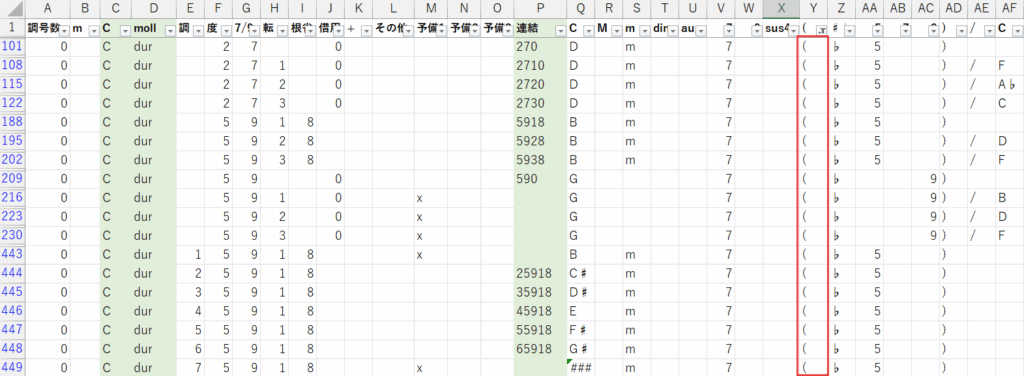The width and height of the screenshot is (1024, 376).
Task: Click cell containing 5918
Action: click(540, 122)
